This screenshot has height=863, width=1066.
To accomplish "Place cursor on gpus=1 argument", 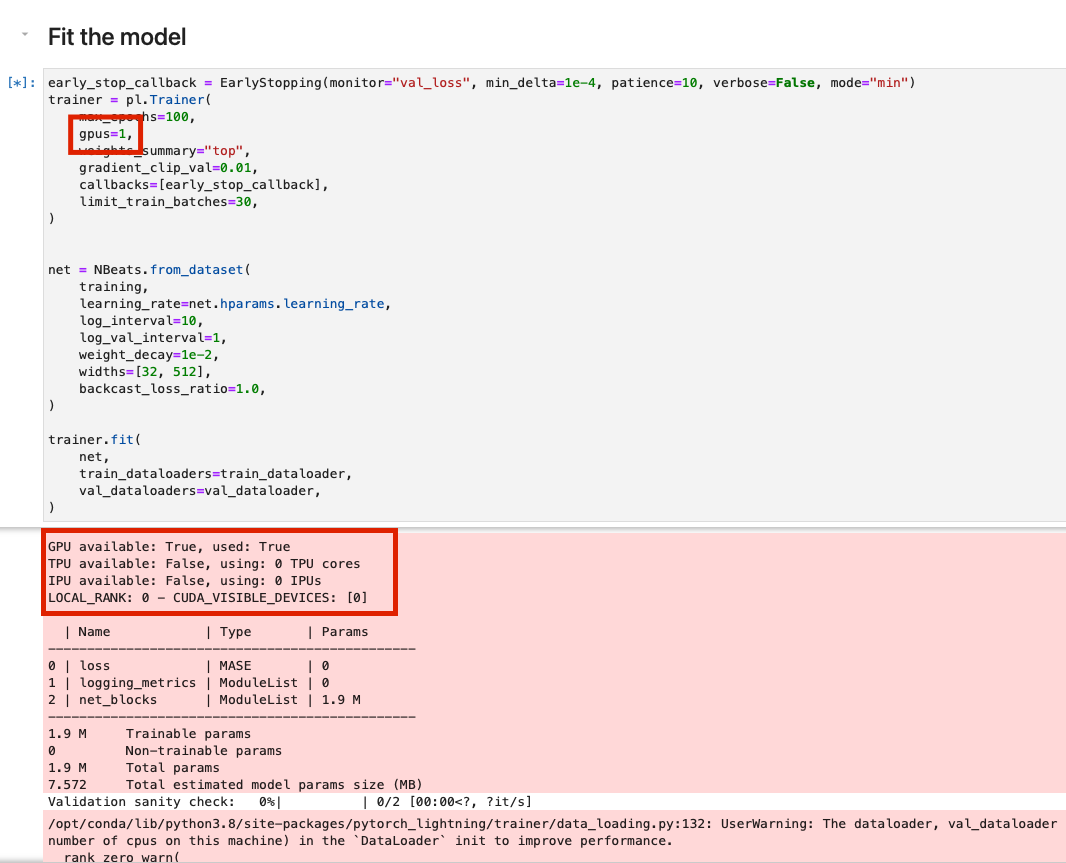I will (105, 134).
